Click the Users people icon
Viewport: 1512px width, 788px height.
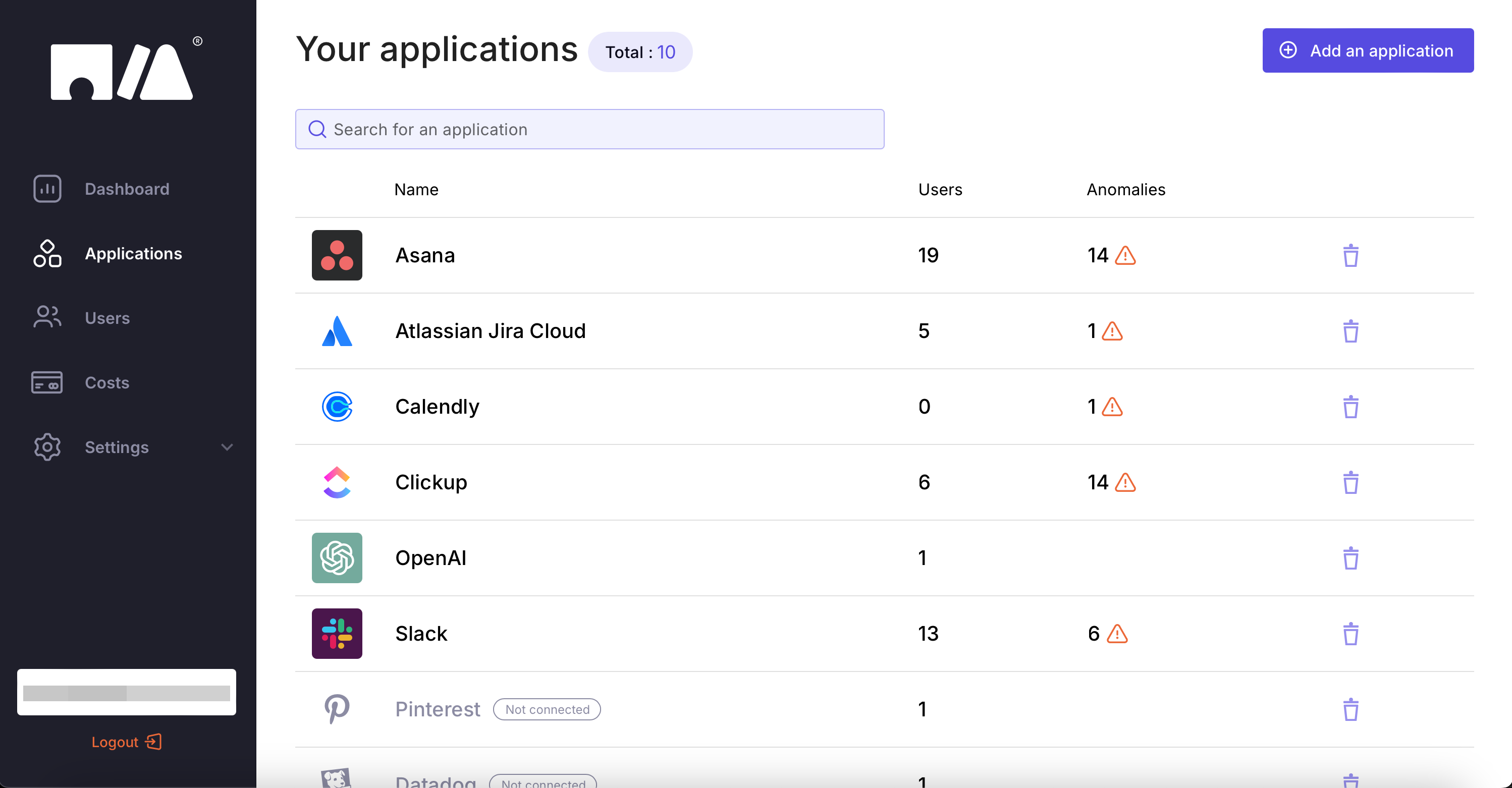pyautogui.click(x=47, y=317)
